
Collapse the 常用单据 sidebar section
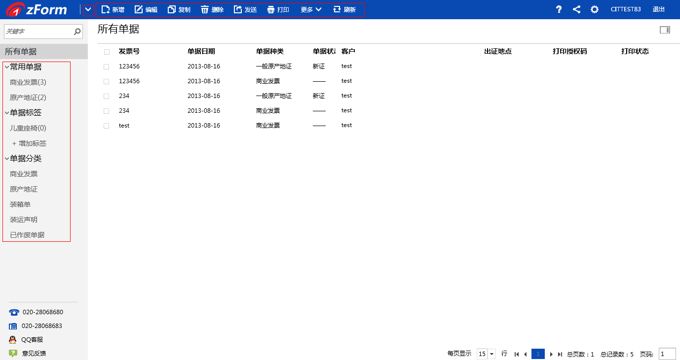click(7, 67)
